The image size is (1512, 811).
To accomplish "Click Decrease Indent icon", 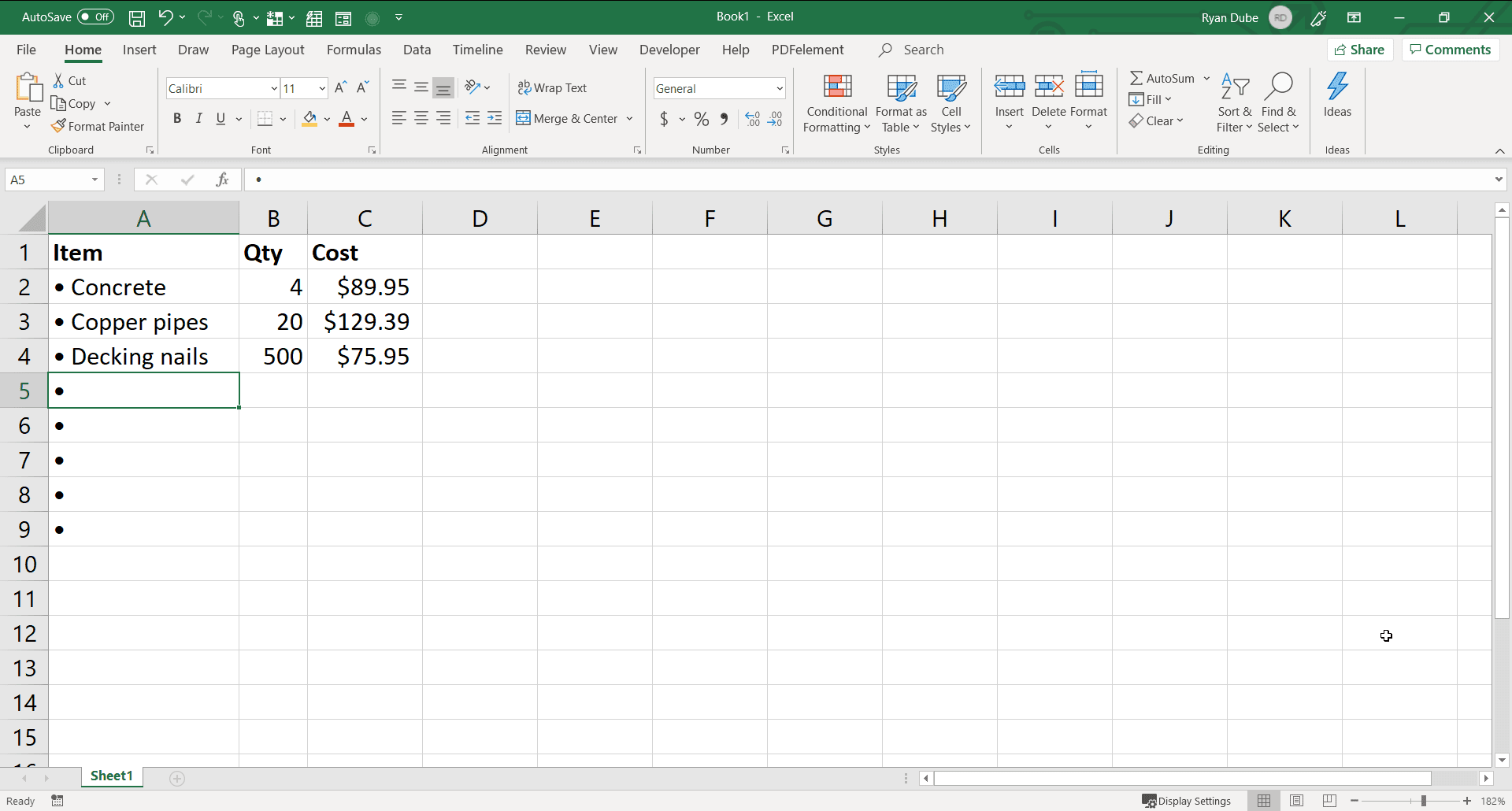I will [x=472, y=119].
